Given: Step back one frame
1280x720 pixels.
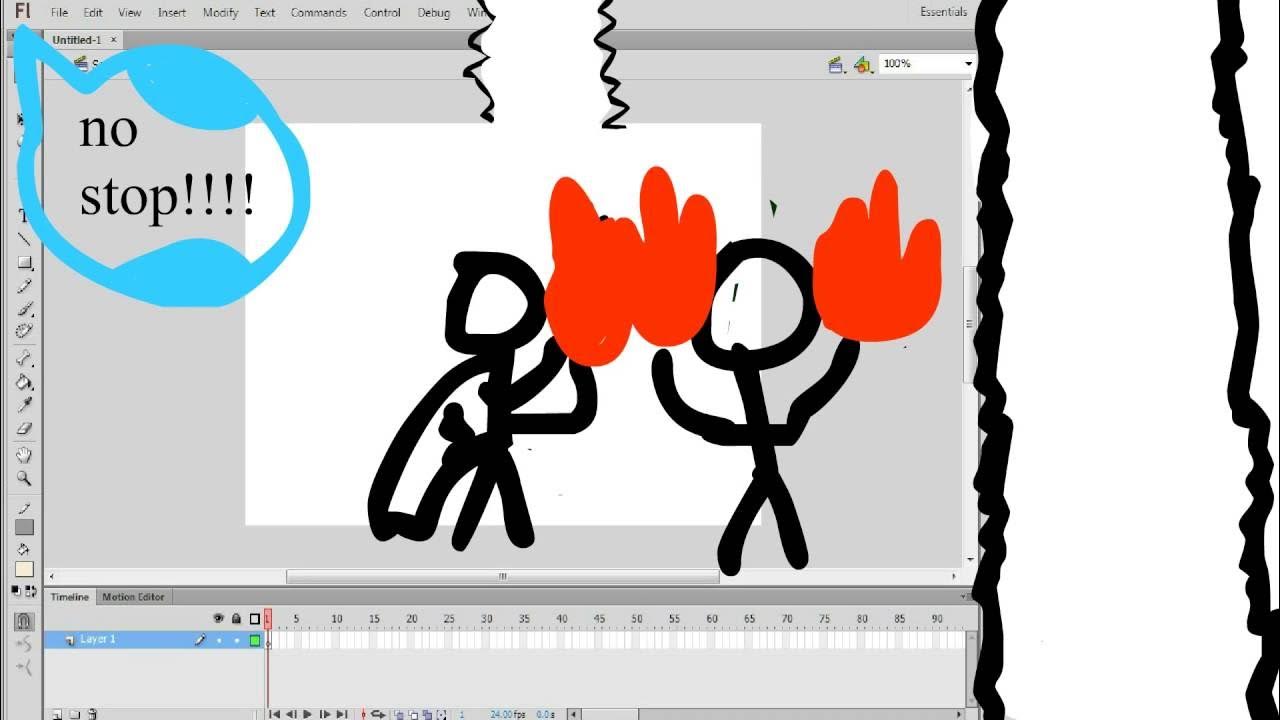Looking at the screenshot, I should tap(291, 714).
